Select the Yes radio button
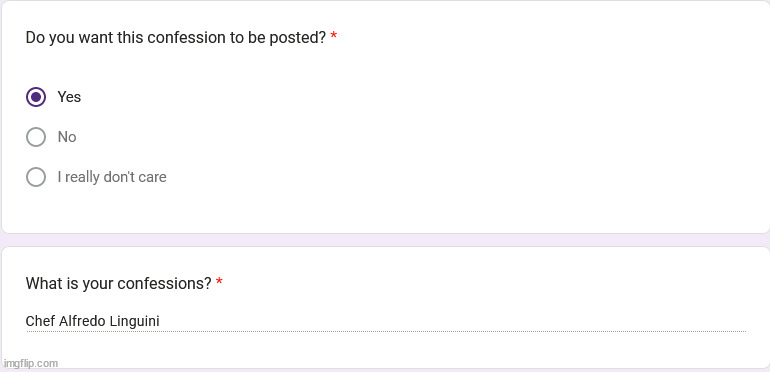 tap(36, 97)
